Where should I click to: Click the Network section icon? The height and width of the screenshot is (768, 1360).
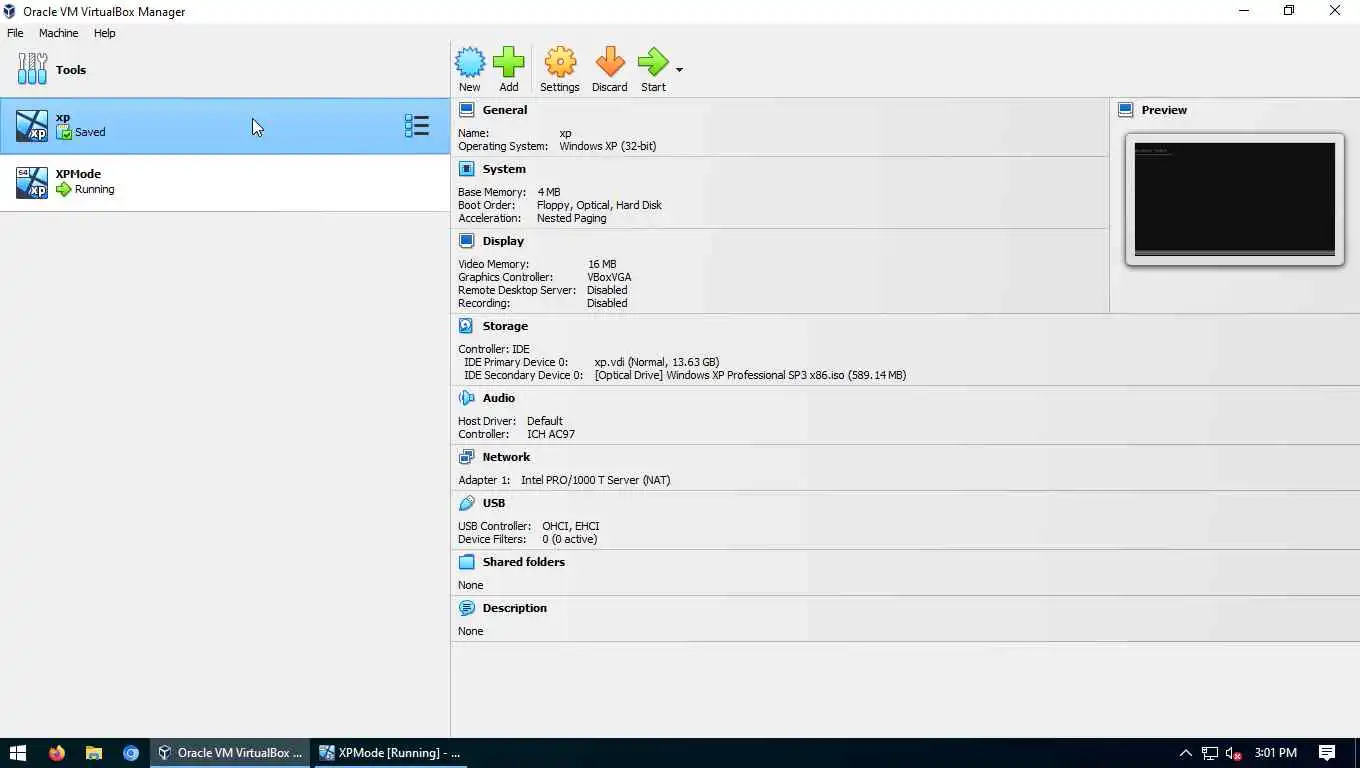466,457
